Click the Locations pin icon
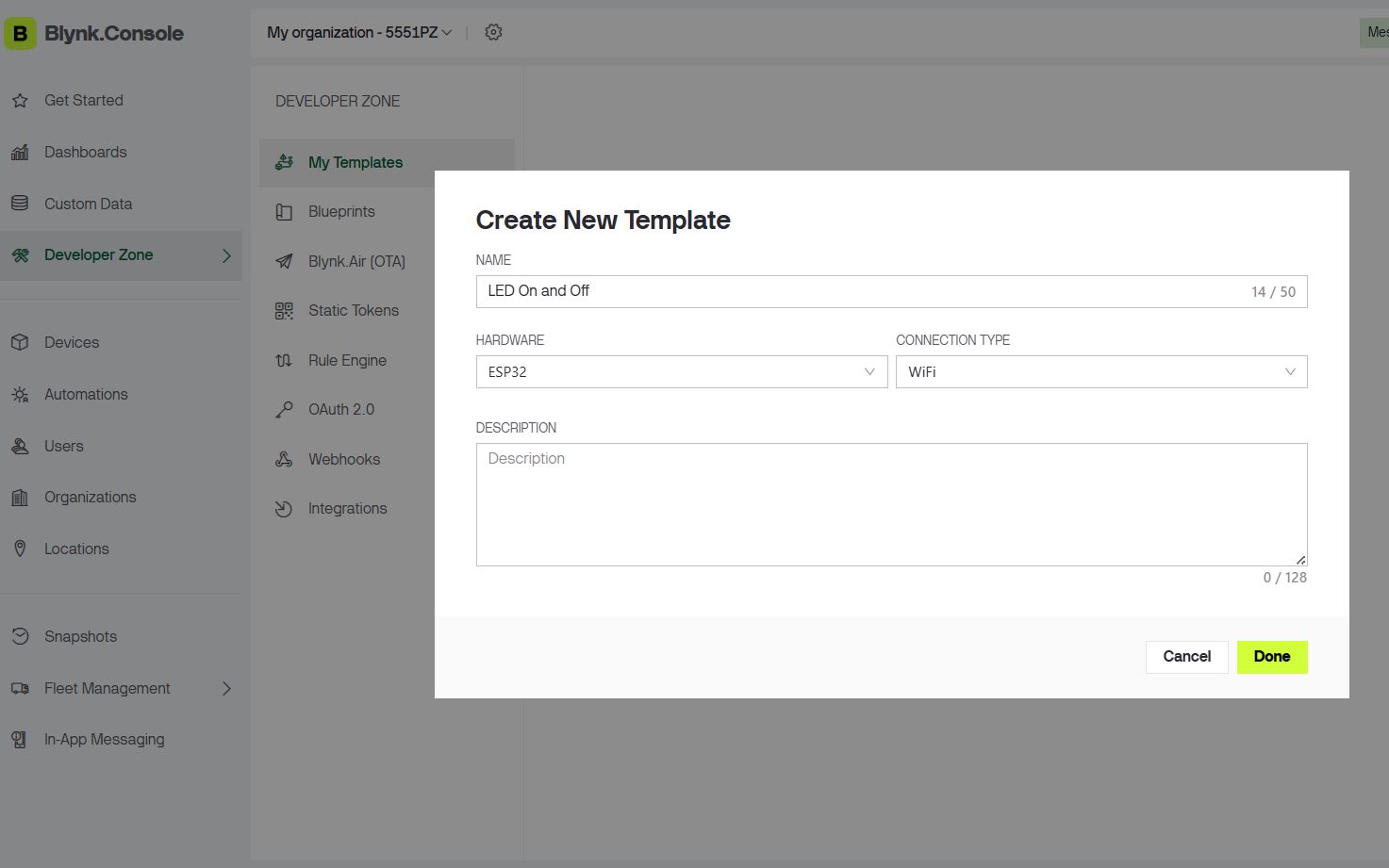This screenshot has height=868, width=1389. click(x=20, y=549)
